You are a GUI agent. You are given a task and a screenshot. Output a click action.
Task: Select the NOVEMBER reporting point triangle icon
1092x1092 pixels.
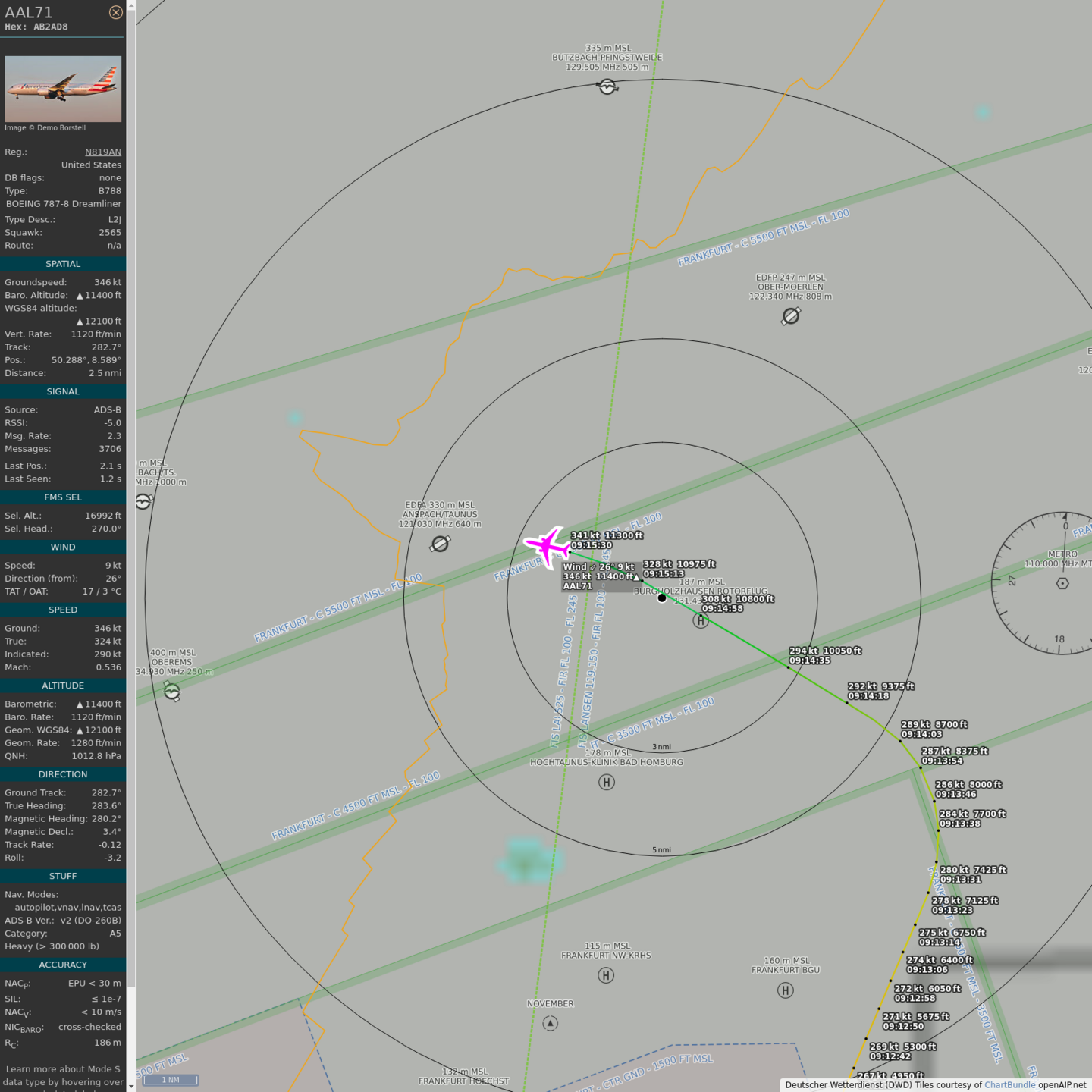click(551, 1023)
